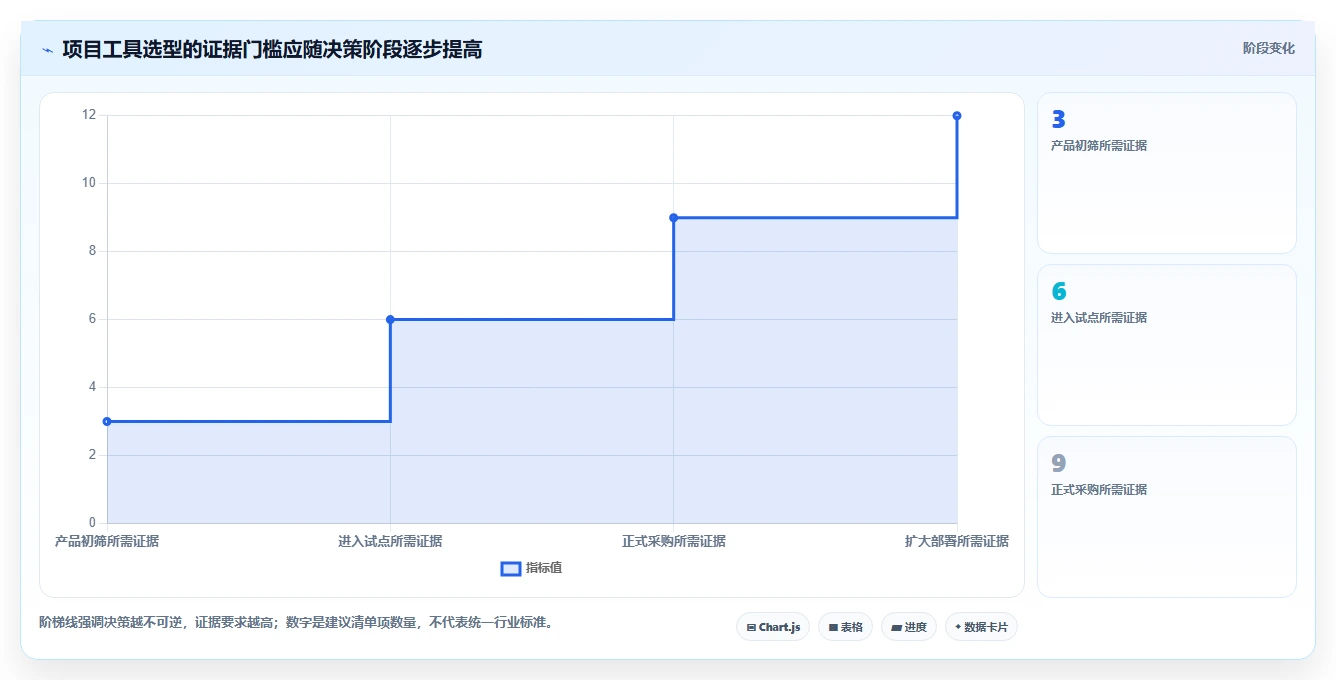The height and width of the screenshot is (680, 1336).
Task: Open the card showing value 6
Action: point(1167,345)
